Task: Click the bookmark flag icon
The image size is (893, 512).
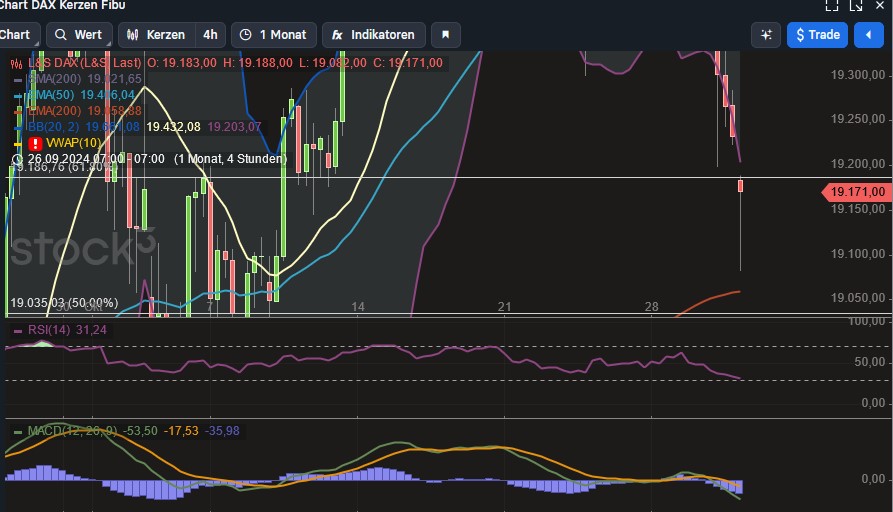Action: click(446, 35)
